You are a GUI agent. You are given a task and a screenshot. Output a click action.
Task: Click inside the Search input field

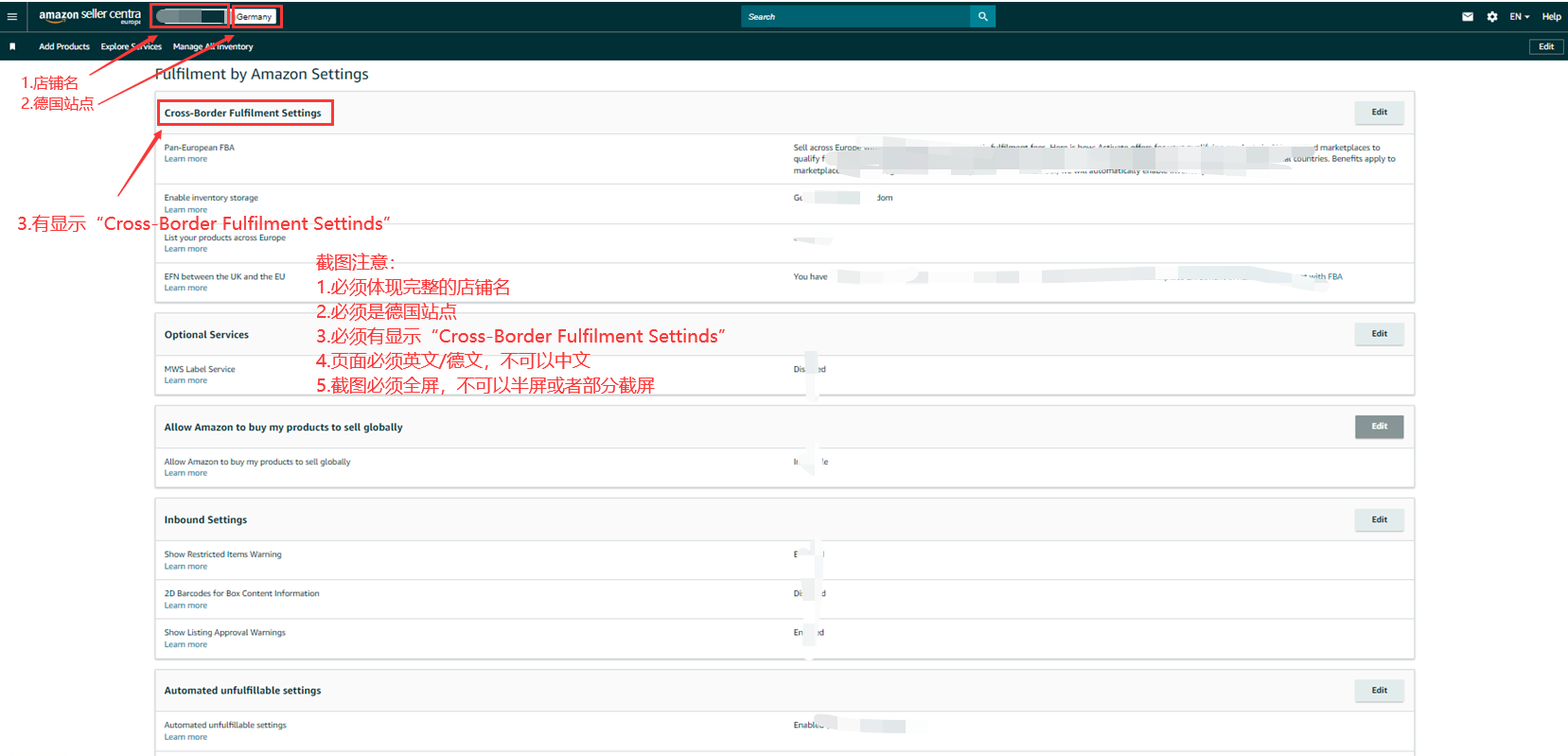[856, 16]
